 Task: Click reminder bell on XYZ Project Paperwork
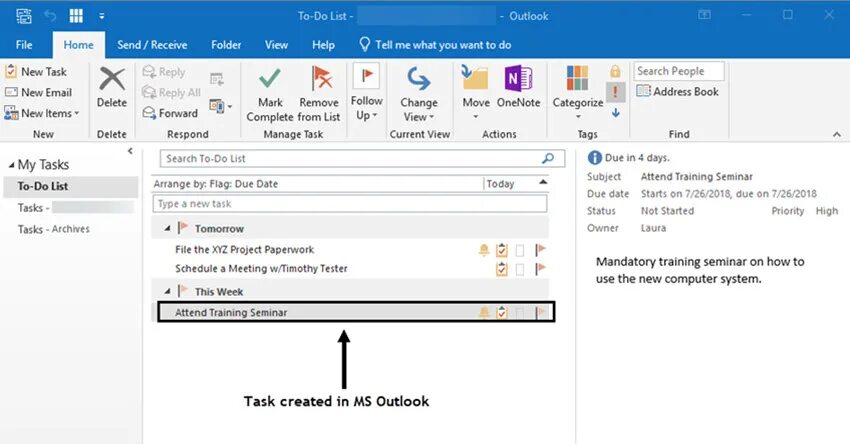(484, 250)
